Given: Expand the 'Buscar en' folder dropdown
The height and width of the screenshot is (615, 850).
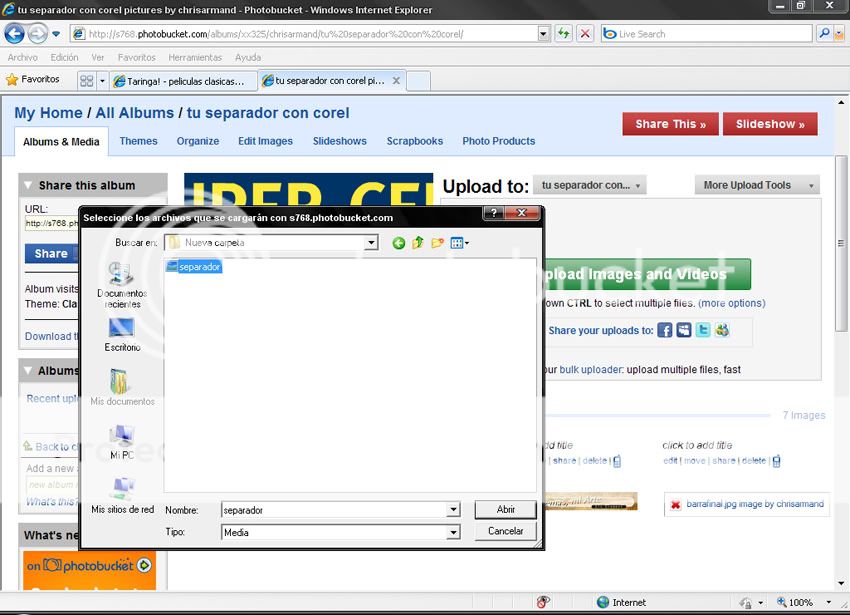Looking at the screenshot, I should click(x=371, y=243).
